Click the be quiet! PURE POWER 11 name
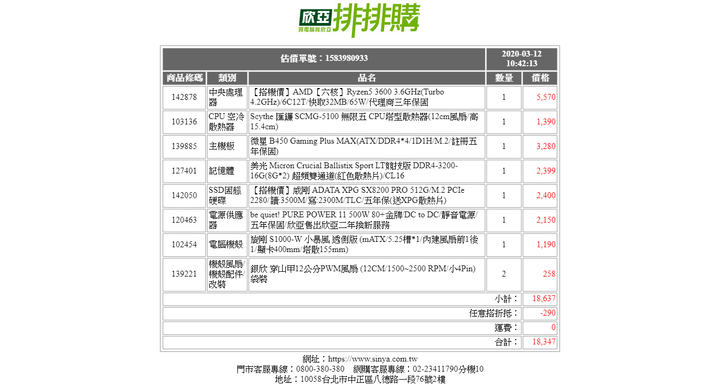The height and width of the screenshot is (385, 720). click(364, 220)
